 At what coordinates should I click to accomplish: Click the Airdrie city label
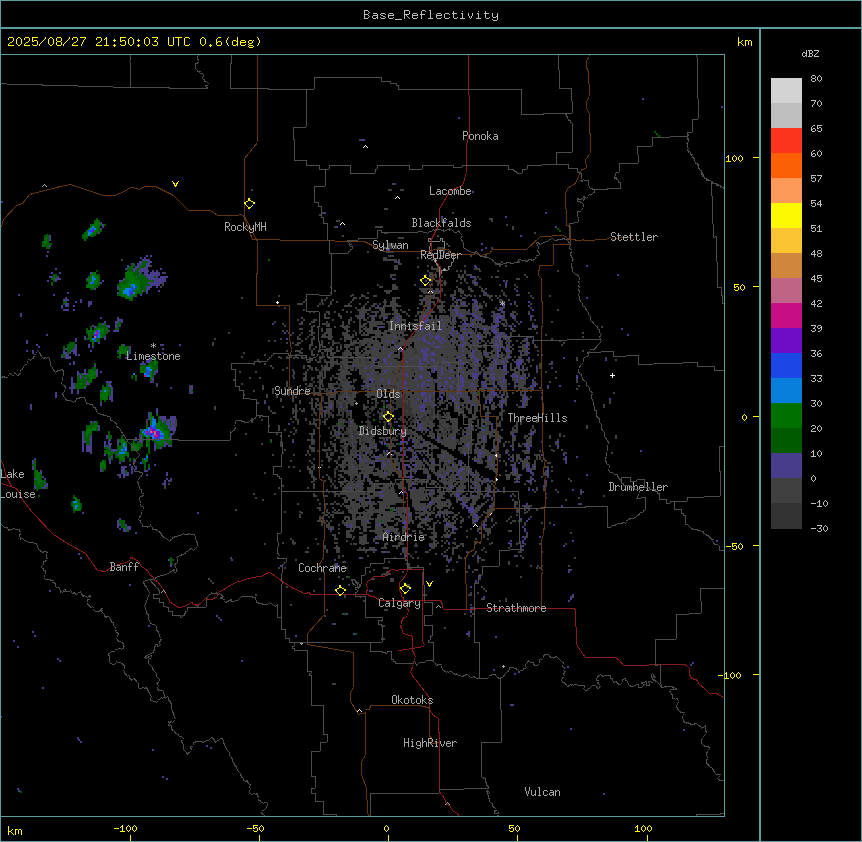pos(404,537)
